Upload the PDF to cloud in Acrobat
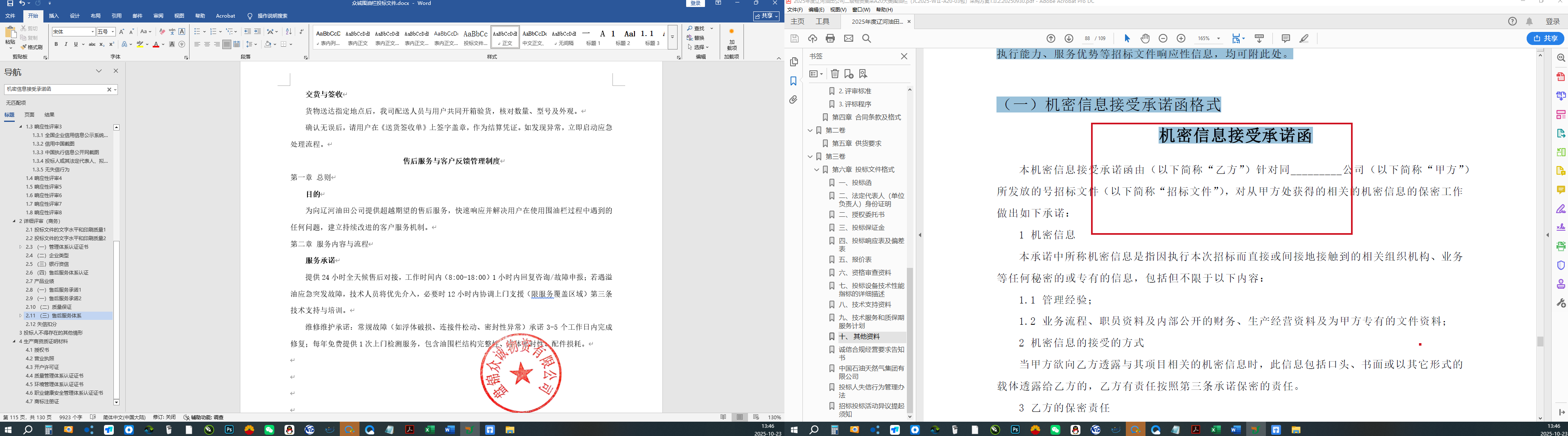The height and width of the screenshot is (436, 1568). point(813,38)
